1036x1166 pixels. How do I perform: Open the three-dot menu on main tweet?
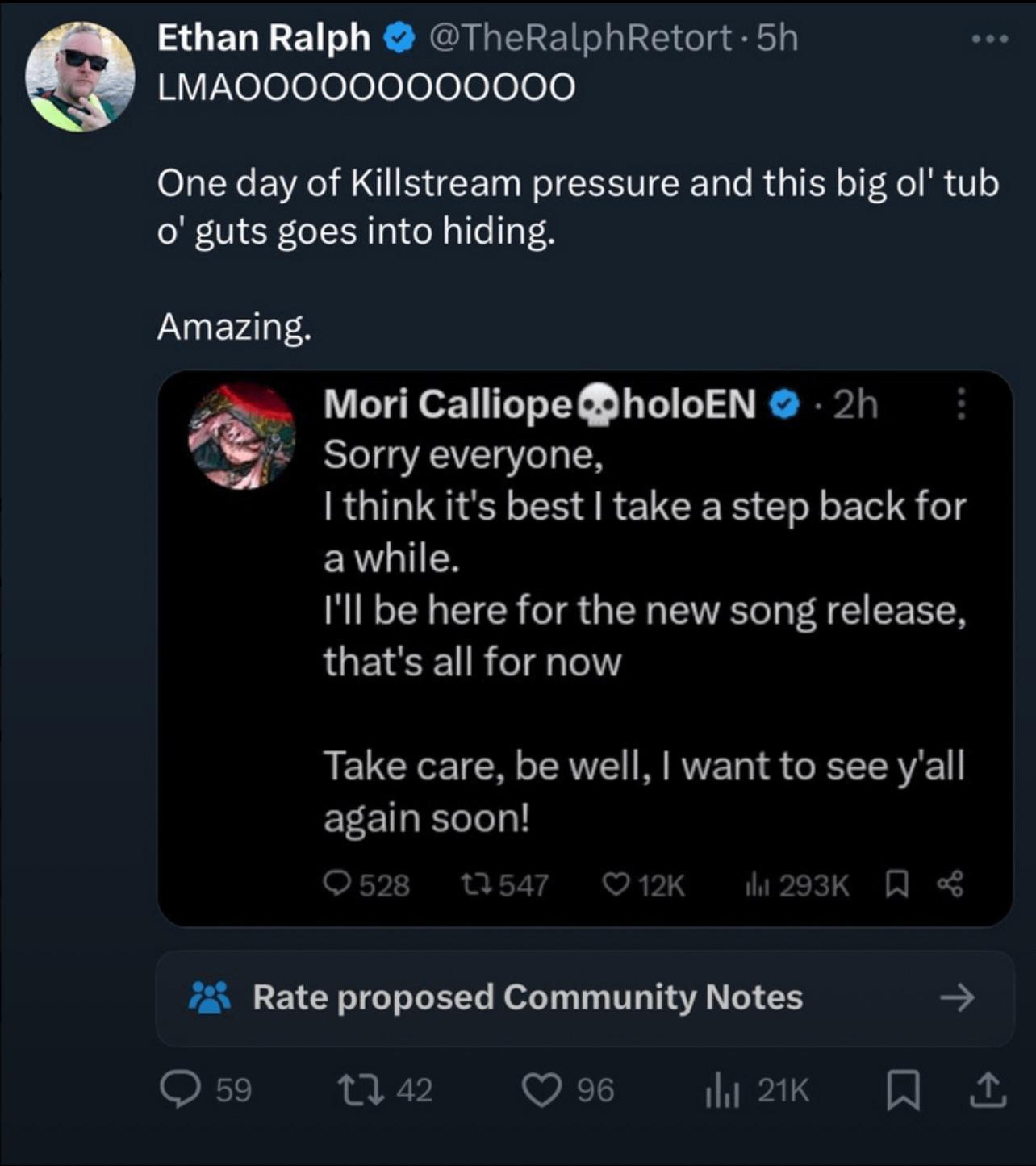click(989, 39)
